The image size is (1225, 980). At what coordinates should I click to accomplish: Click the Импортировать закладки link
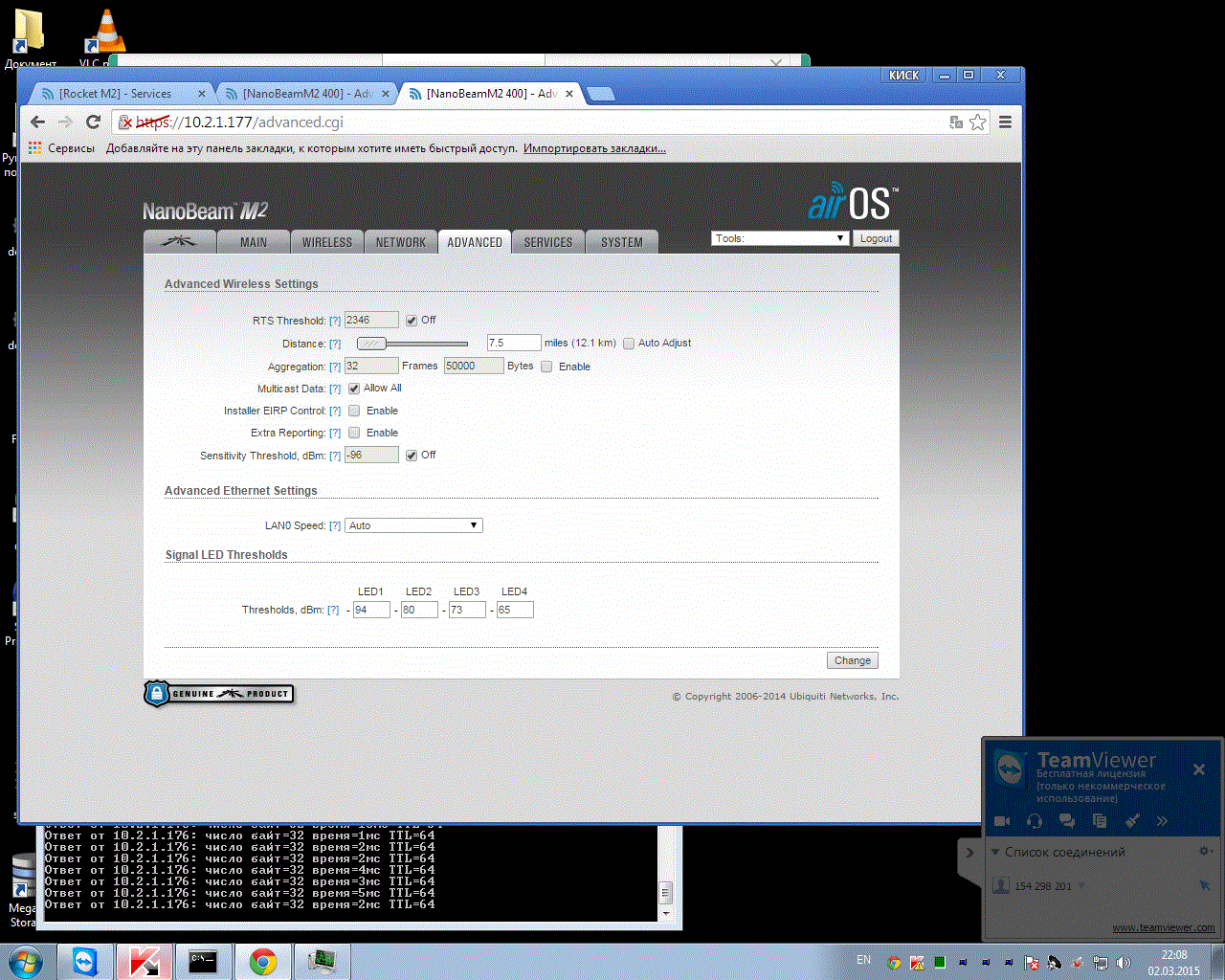pos(594,148)
